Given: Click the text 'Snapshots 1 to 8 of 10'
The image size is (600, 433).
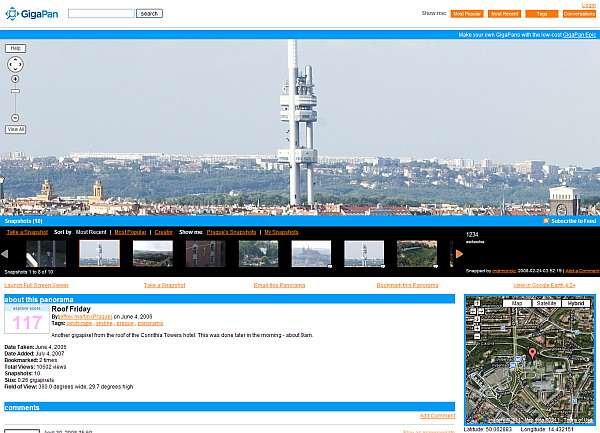Looking at the screenshot, I should coord(29,272).
